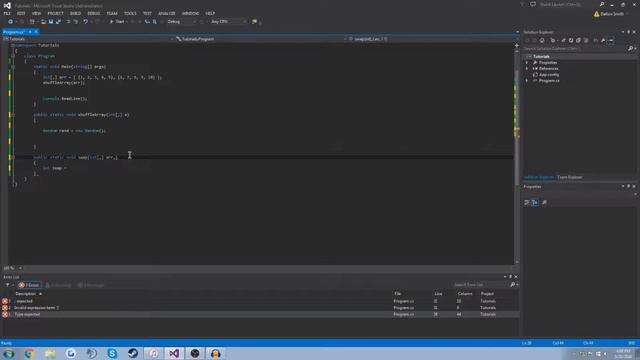Screen dimensions: 640x360
Task: Click the Search Error List field
Action: (481, 285)
